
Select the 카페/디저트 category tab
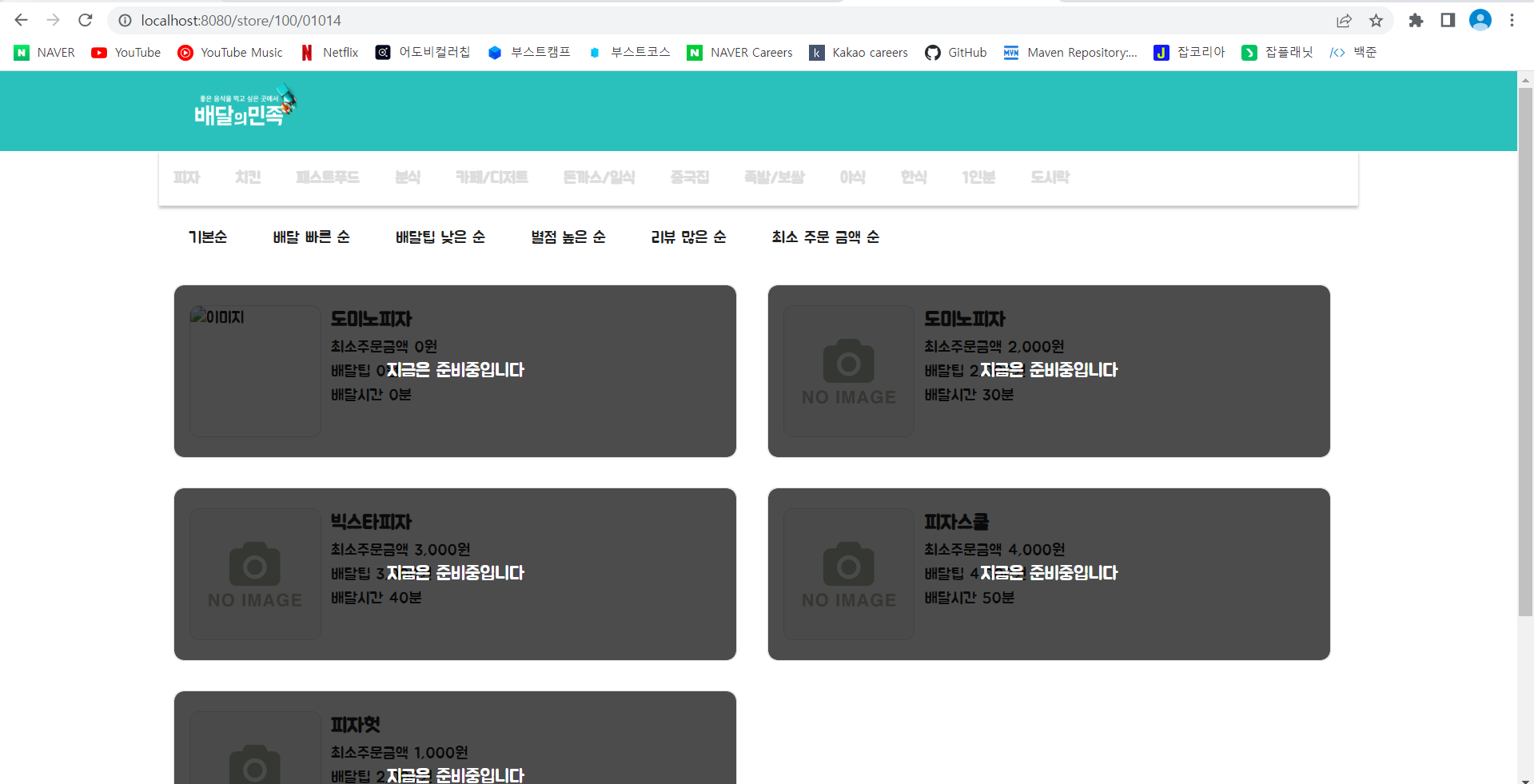(x=492, y=177)
